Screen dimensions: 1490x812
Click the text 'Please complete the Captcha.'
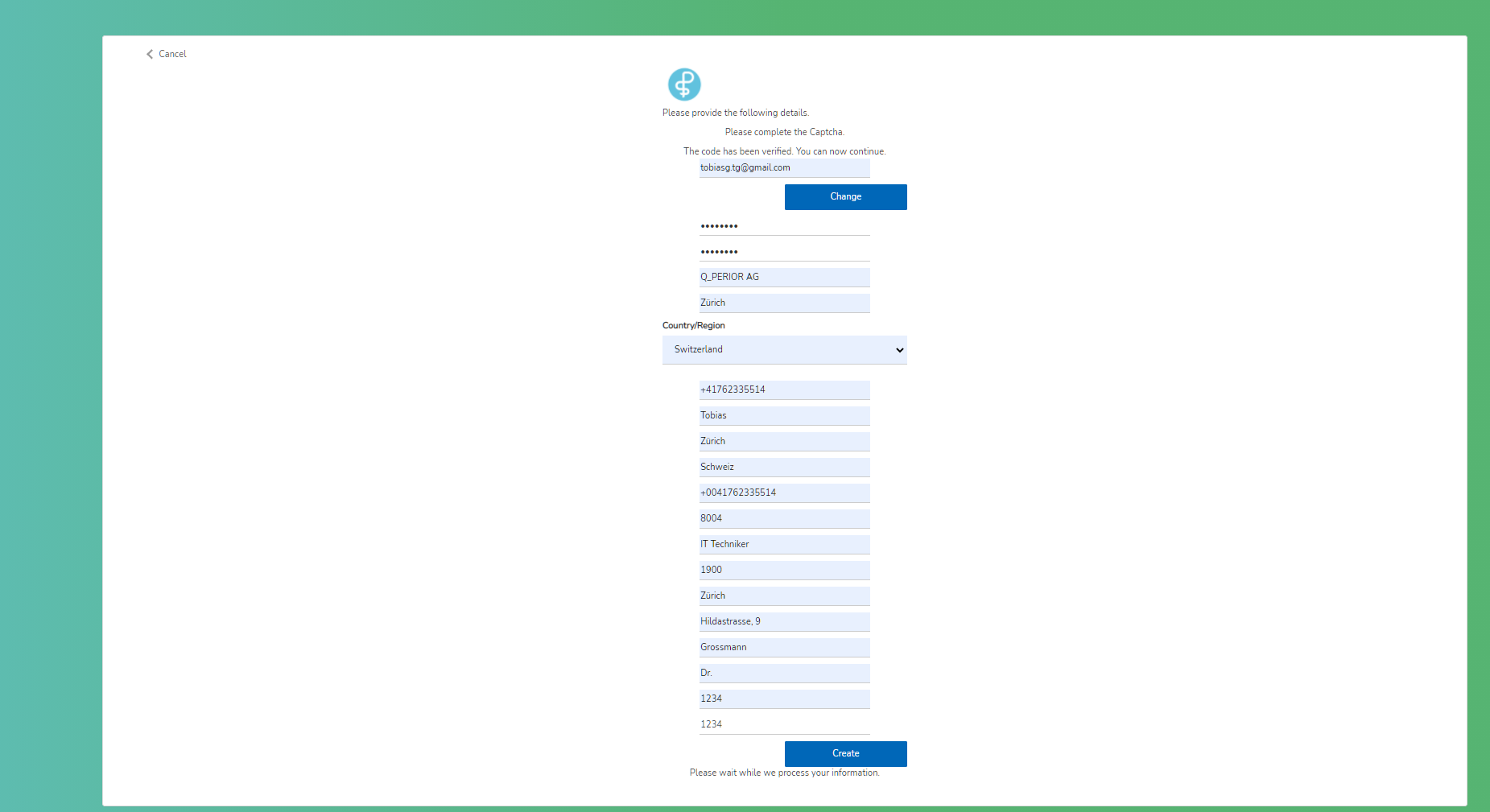pos(784,132)
